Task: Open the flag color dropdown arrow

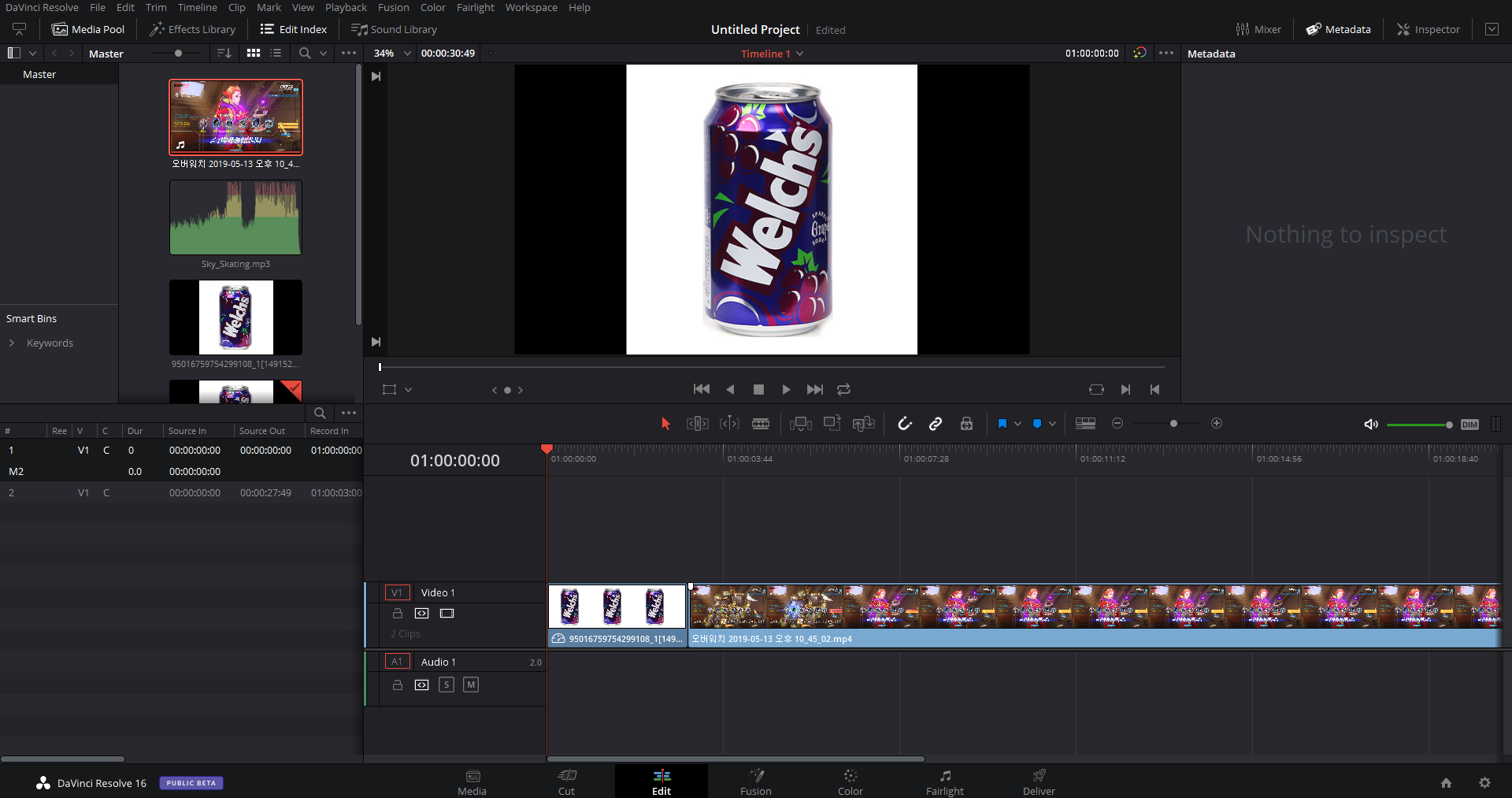Action: (x=1017, y=424)
